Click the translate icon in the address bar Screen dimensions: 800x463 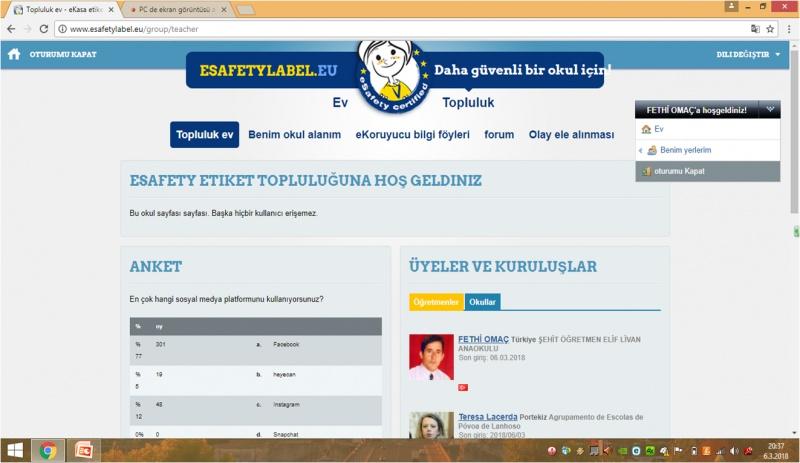755,29
